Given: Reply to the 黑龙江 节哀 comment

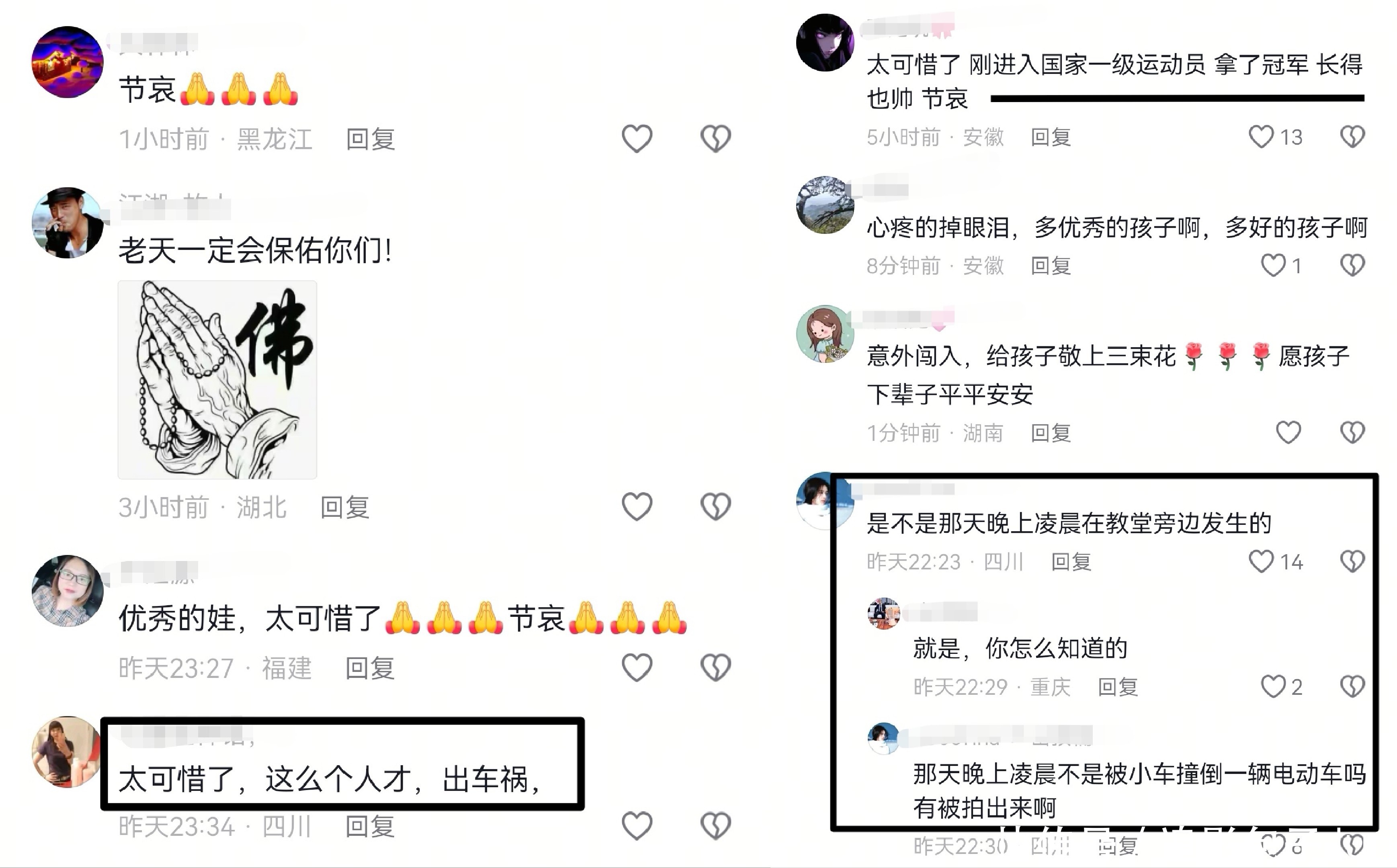Looking at the screenshot, I should pos(371,139).
